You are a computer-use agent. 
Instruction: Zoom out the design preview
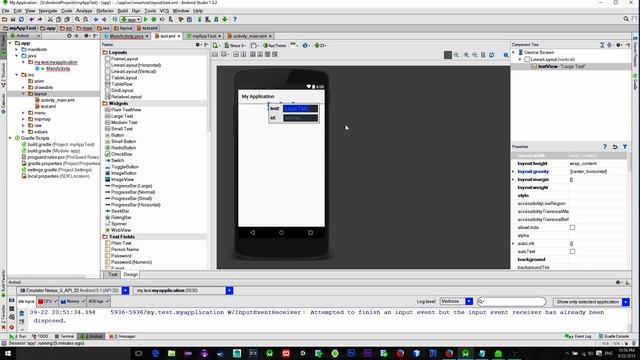pos(475,55)
